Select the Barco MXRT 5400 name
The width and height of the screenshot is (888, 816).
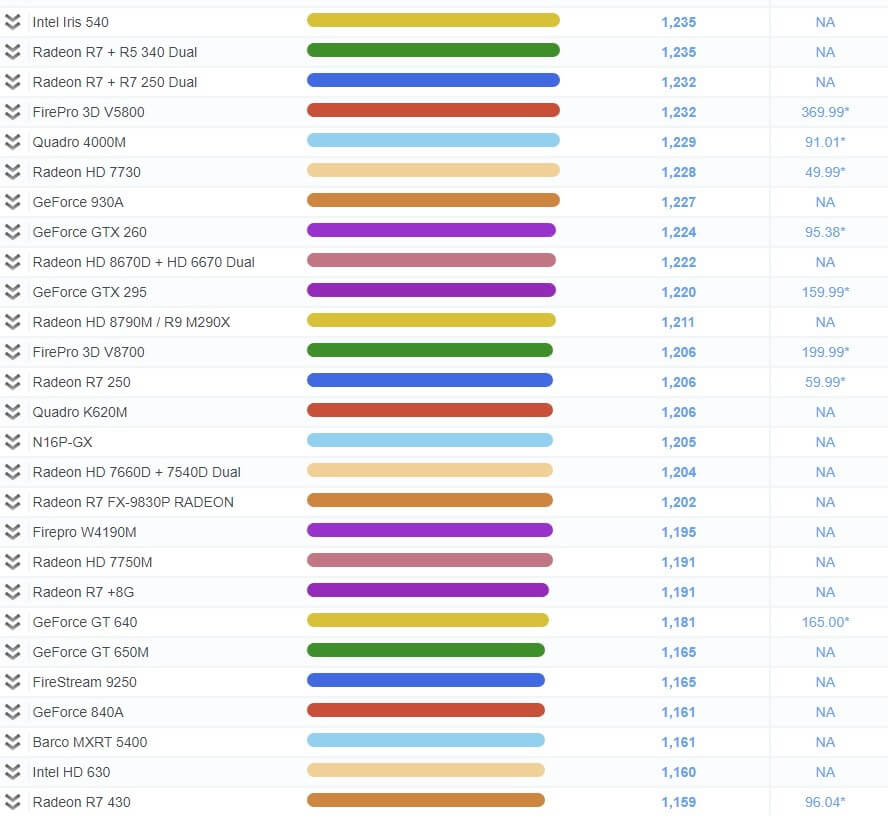pyautogui.click(x=89, y=742)
